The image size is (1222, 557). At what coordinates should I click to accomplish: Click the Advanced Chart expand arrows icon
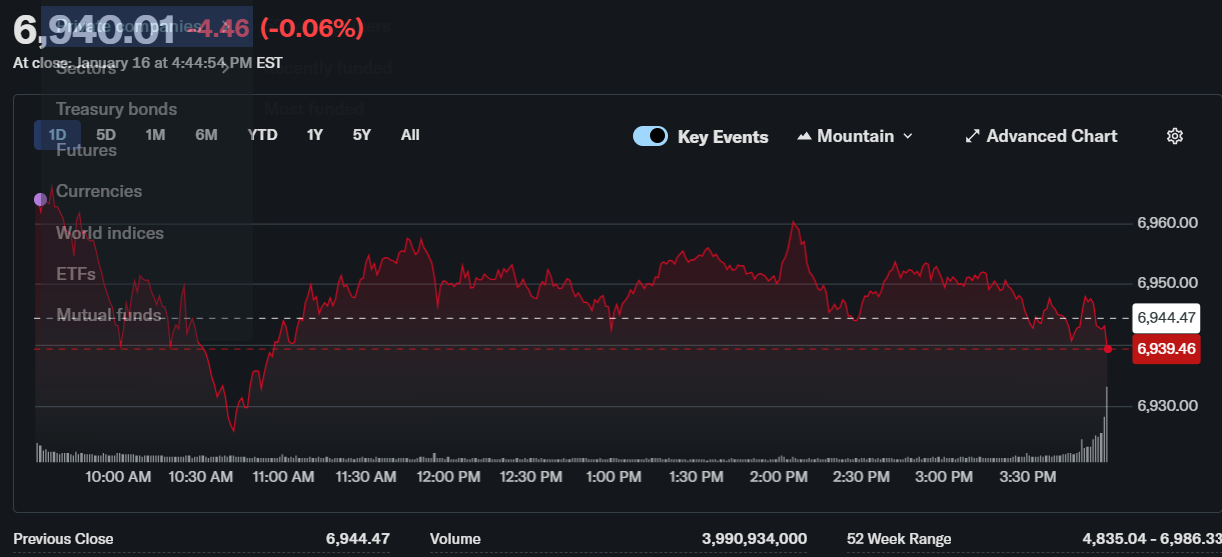[x=972, y=136]
